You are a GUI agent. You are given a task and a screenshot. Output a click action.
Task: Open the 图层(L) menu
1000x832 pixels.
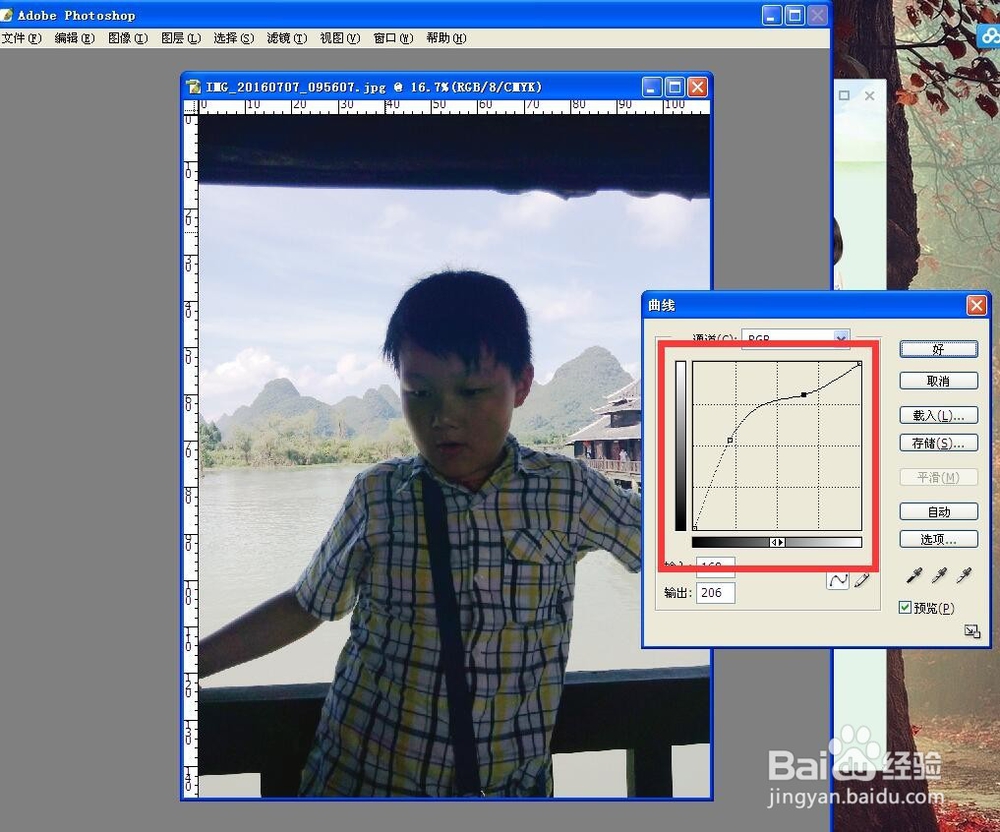click(180, 38)
